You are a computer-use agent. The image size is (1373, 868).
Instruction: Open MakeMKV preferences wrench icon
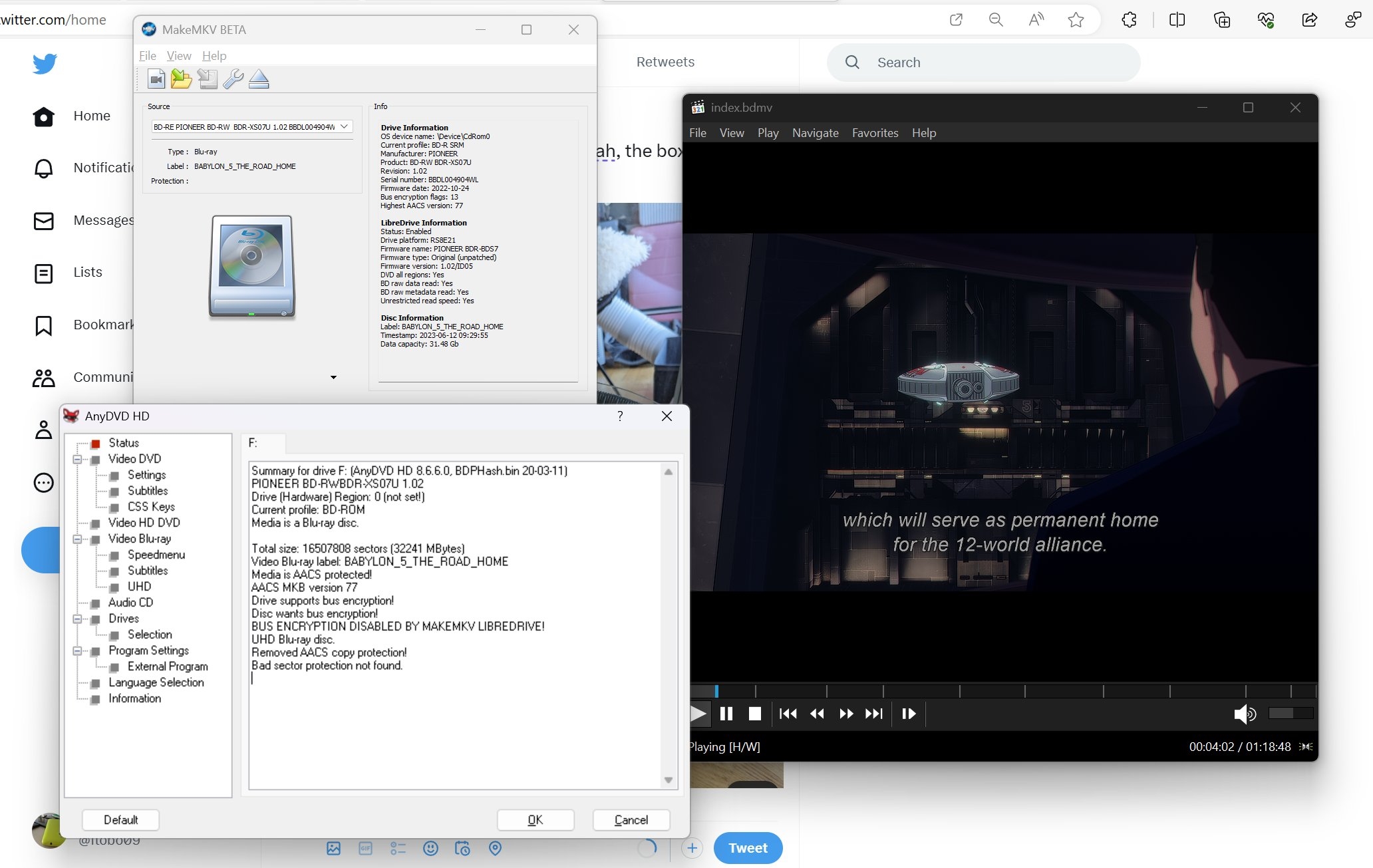click(x=233, y=79)
